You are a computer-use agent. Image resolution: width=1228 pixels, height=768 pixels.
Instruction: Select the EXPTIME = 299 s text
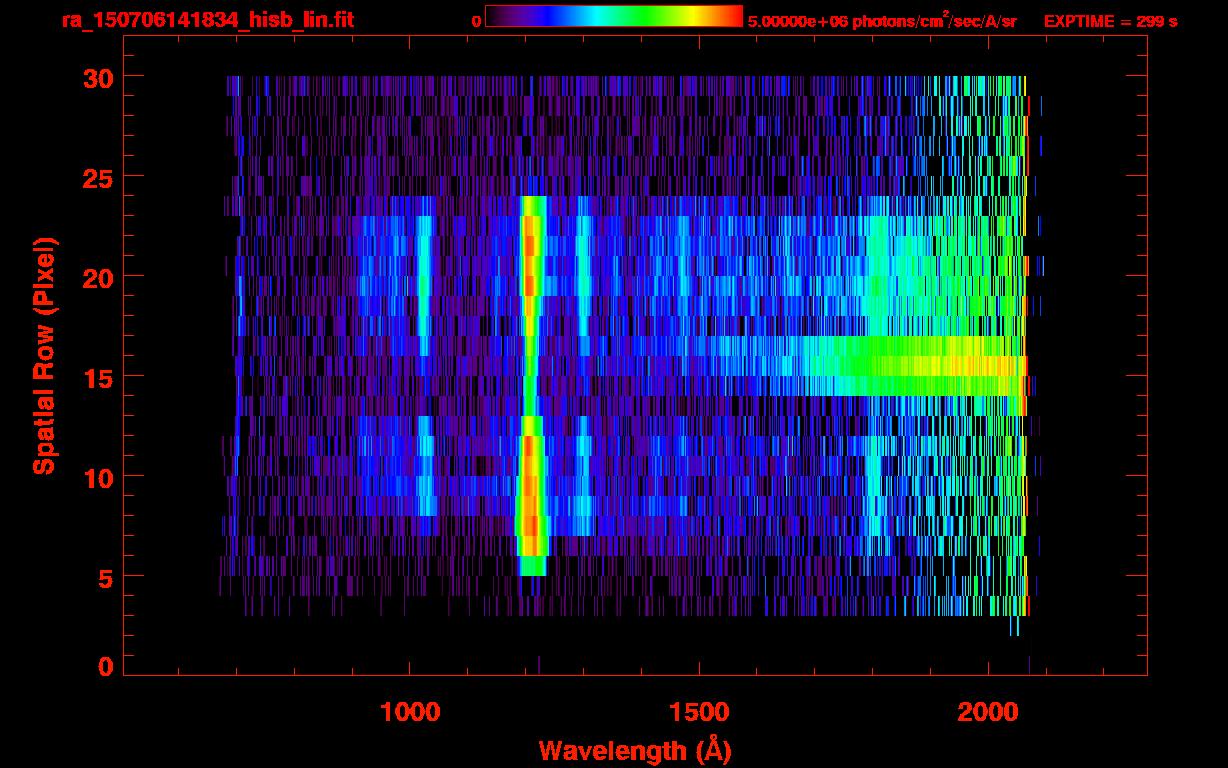pos(1110,21)
